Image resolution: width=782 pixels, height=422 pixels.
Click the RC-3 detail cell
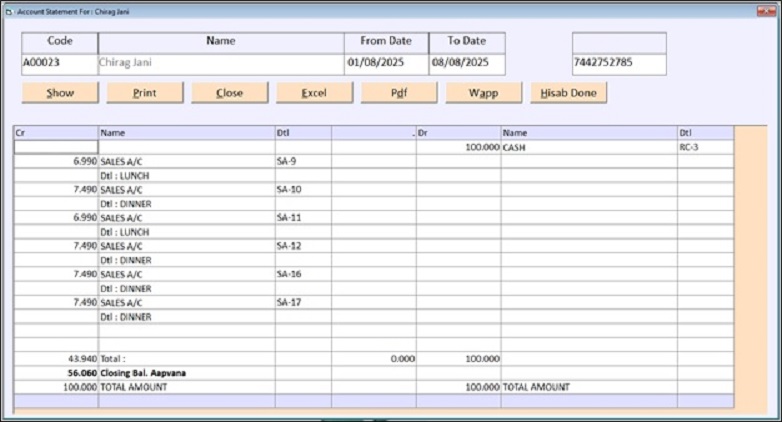point(705,147)
